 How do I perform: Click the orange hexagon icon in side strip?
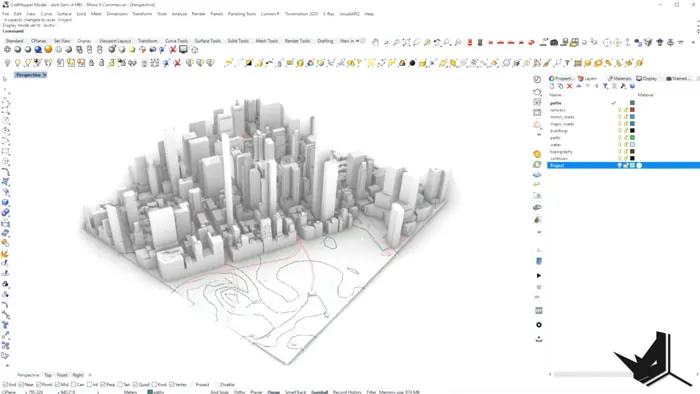point(537,154)
